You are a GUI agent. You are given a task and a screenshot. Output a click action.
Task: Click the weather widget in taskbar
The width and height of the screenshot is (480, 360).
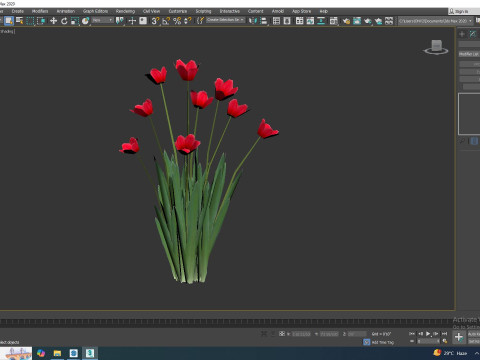(450, 353)
